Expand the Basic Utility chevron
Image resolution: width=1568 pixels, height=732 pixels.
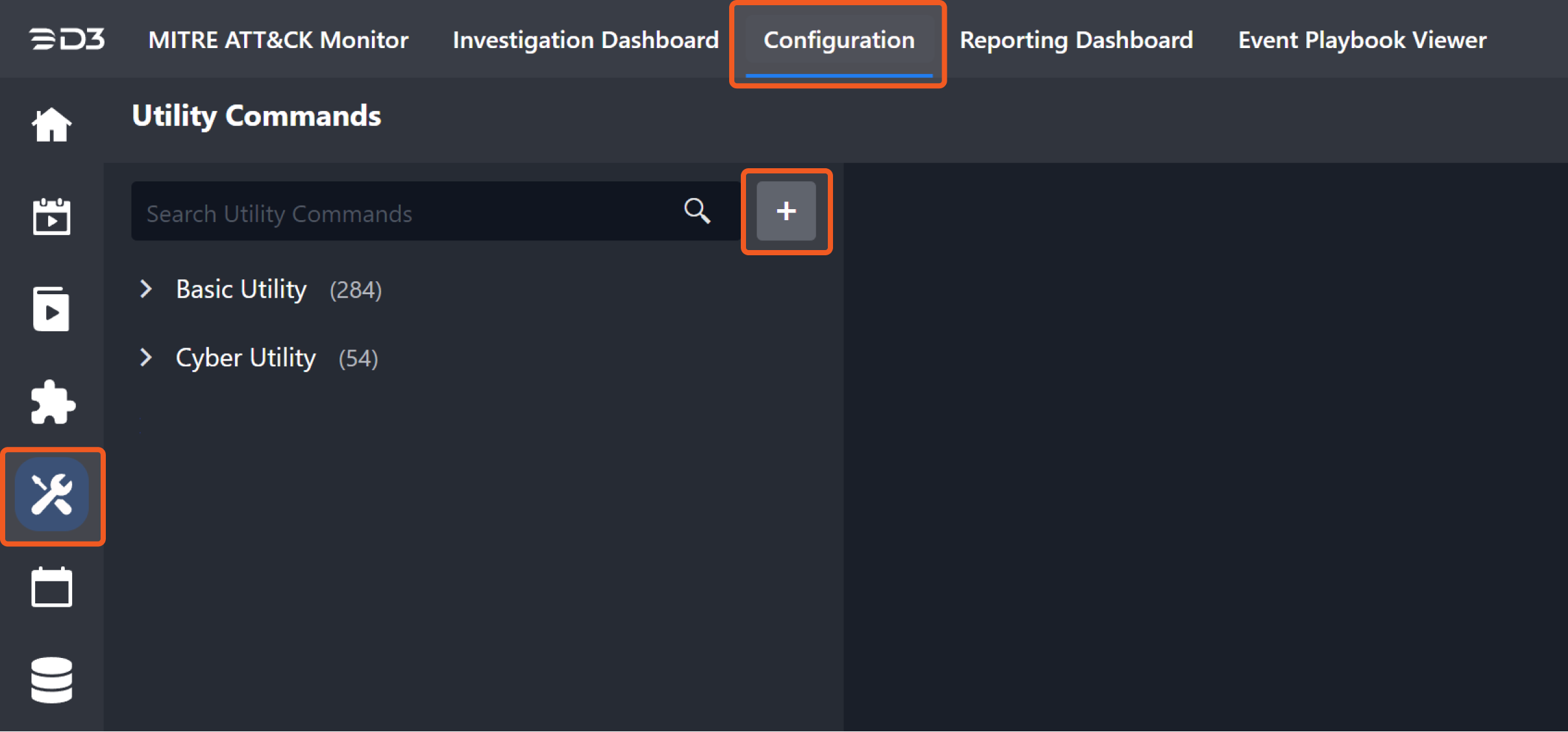pyautogui.click(x=146, y=289)
